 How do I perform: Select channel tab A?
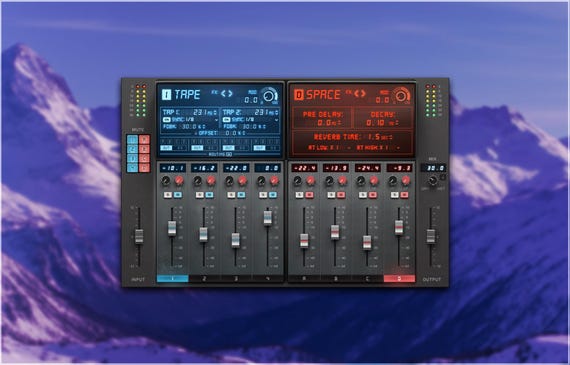[x=304, y=278]
